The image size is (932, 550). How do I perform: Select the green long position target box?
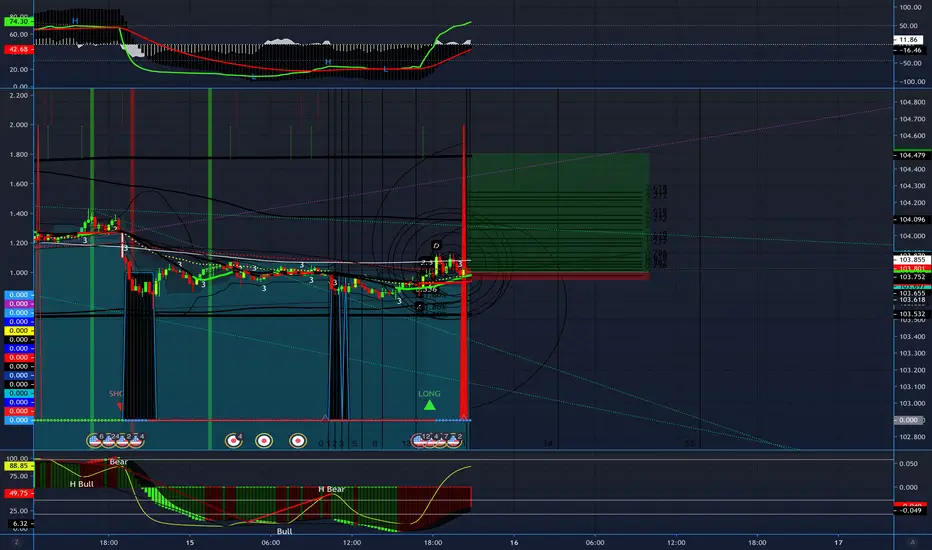pyautogui.click(x=558, y=213)
